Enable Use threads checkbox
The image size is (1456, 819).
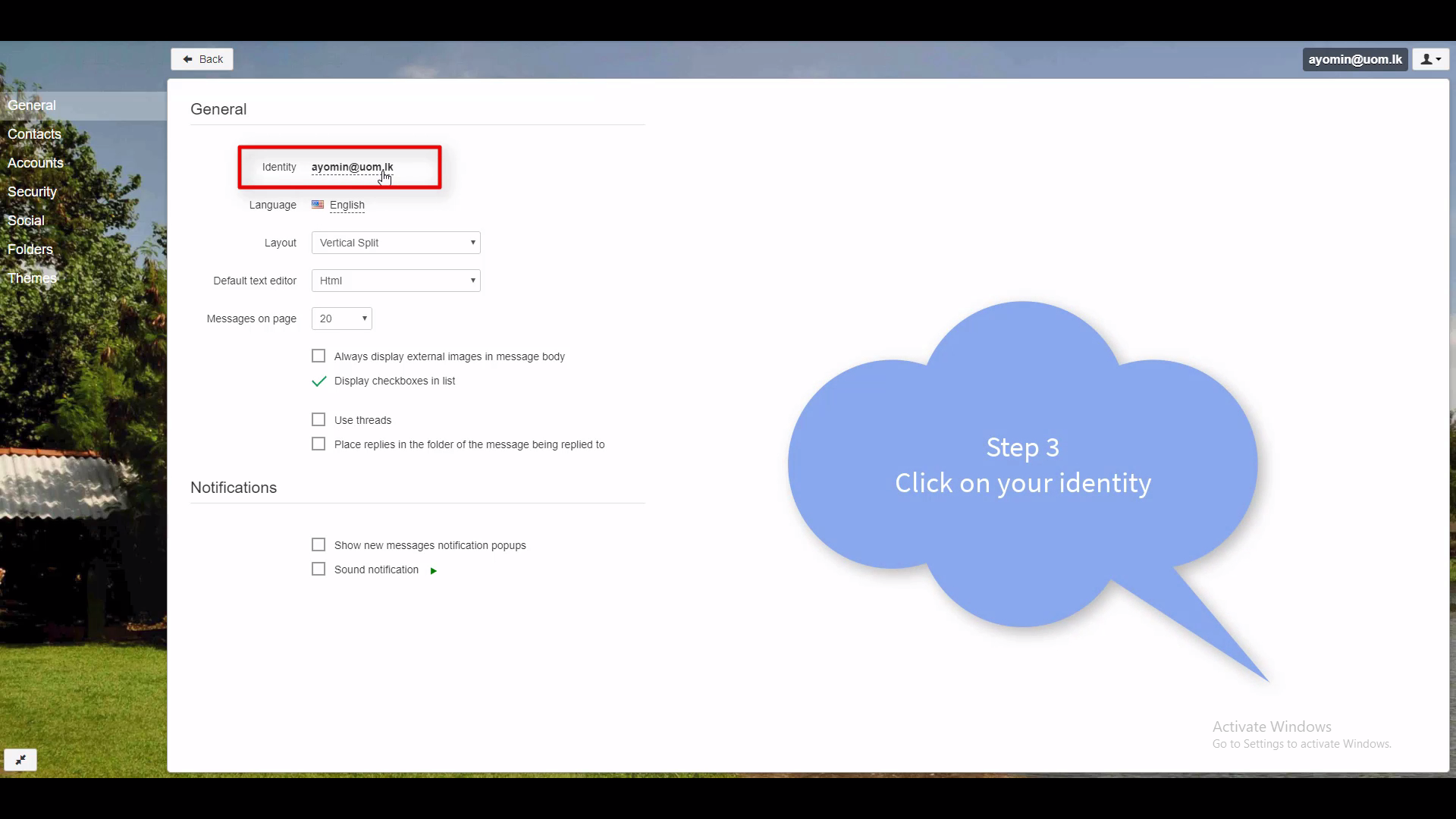[318, 419]
